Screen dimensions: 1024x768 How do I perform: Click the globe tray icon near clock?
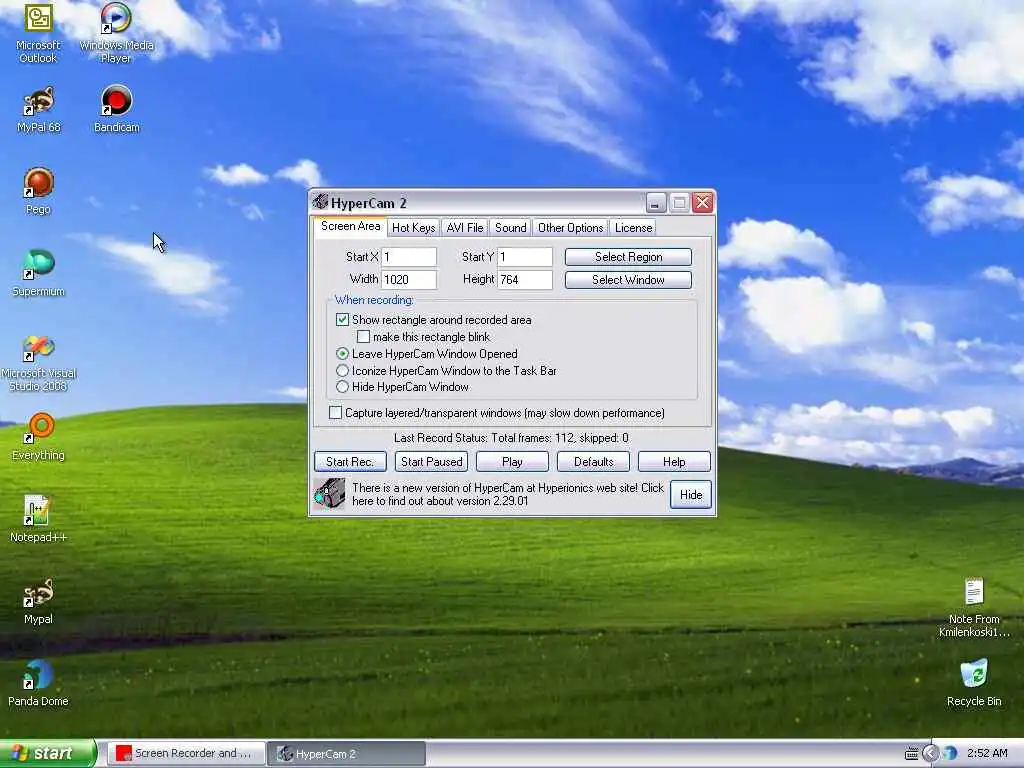(950, 754)
